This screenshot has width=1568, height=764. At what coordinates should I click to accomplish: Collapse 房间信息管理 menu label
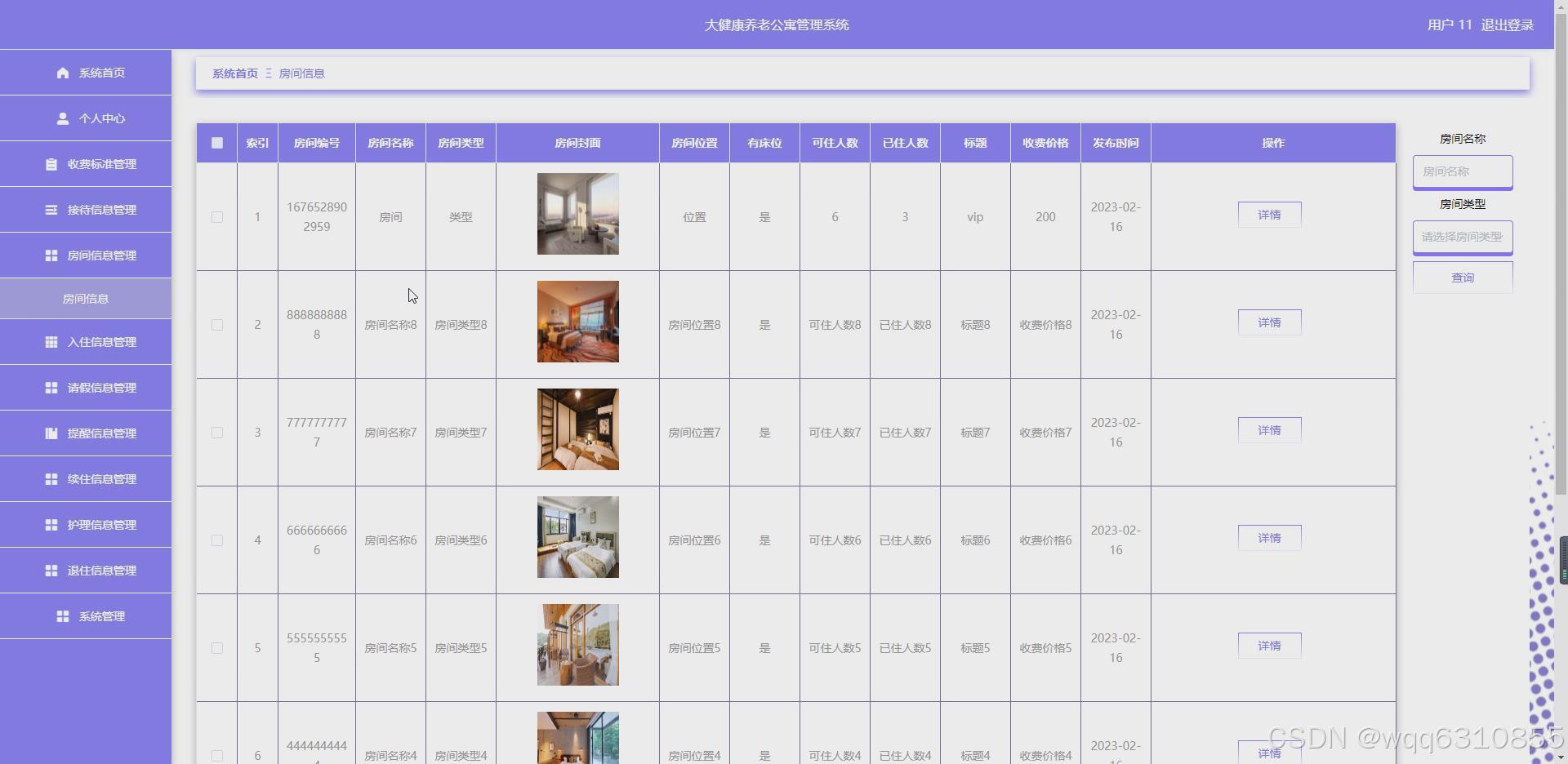coord(102,255)
